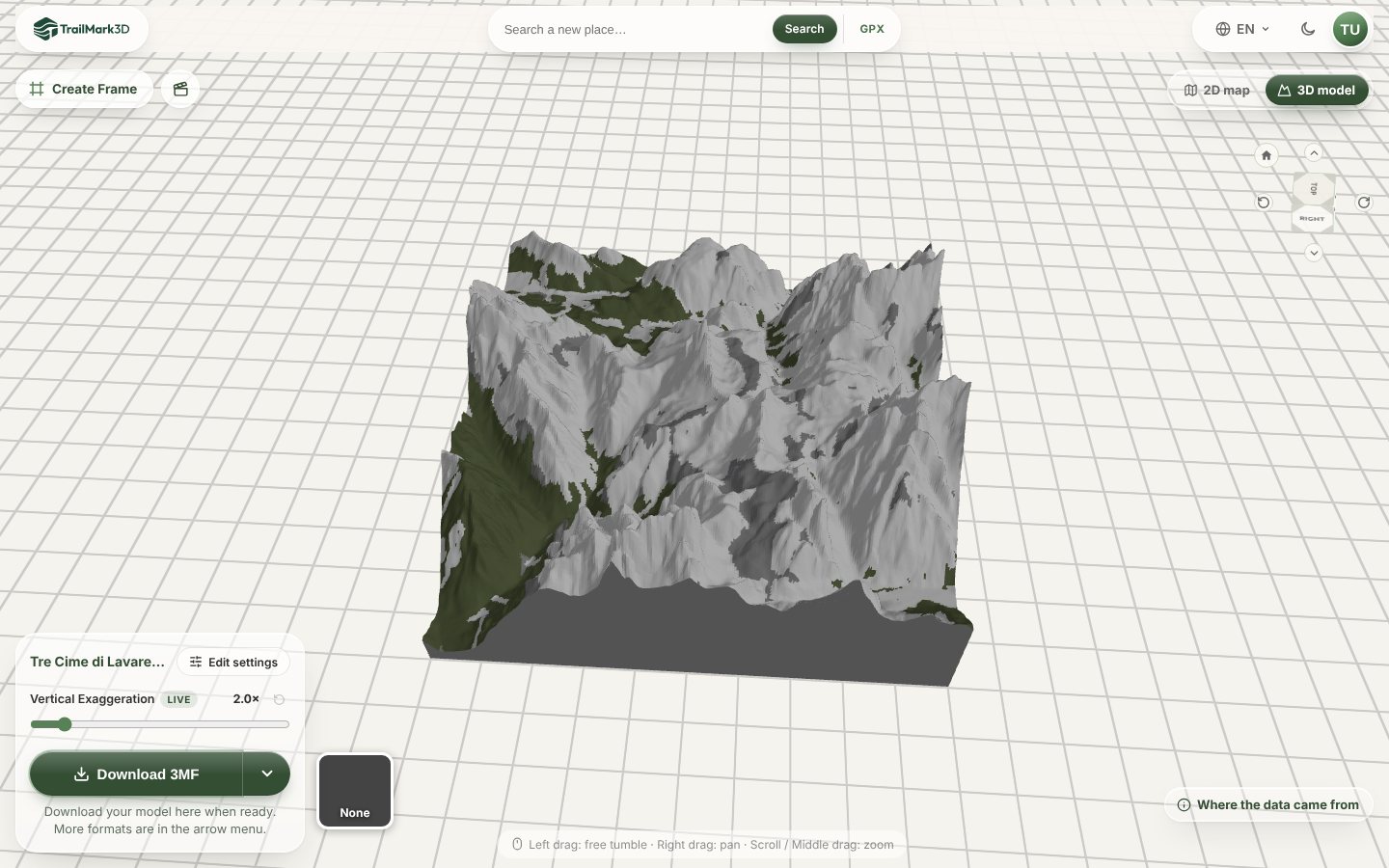Click the Search button

pos(804,29)
